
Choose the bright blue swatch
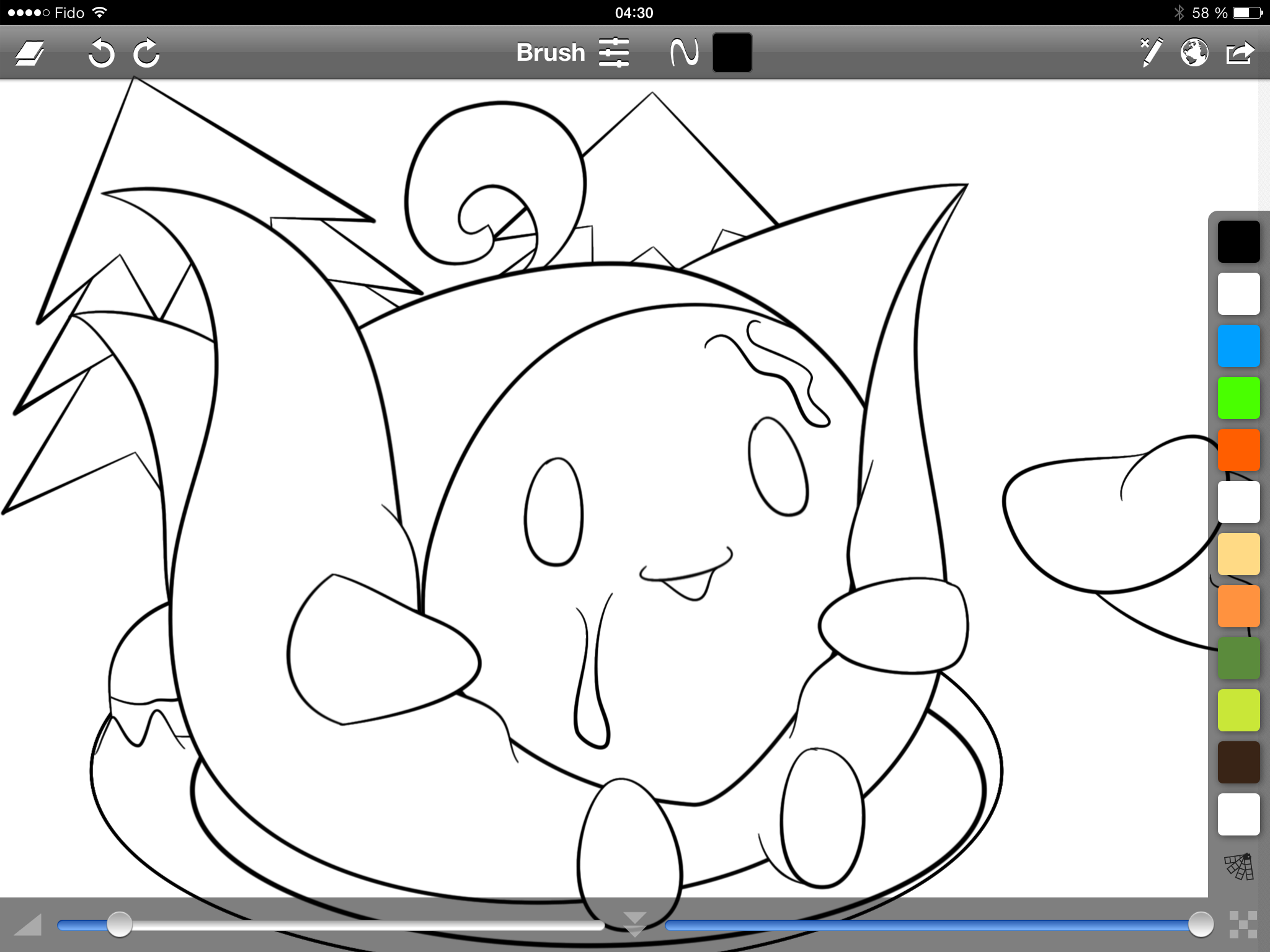pos(1239,346)
